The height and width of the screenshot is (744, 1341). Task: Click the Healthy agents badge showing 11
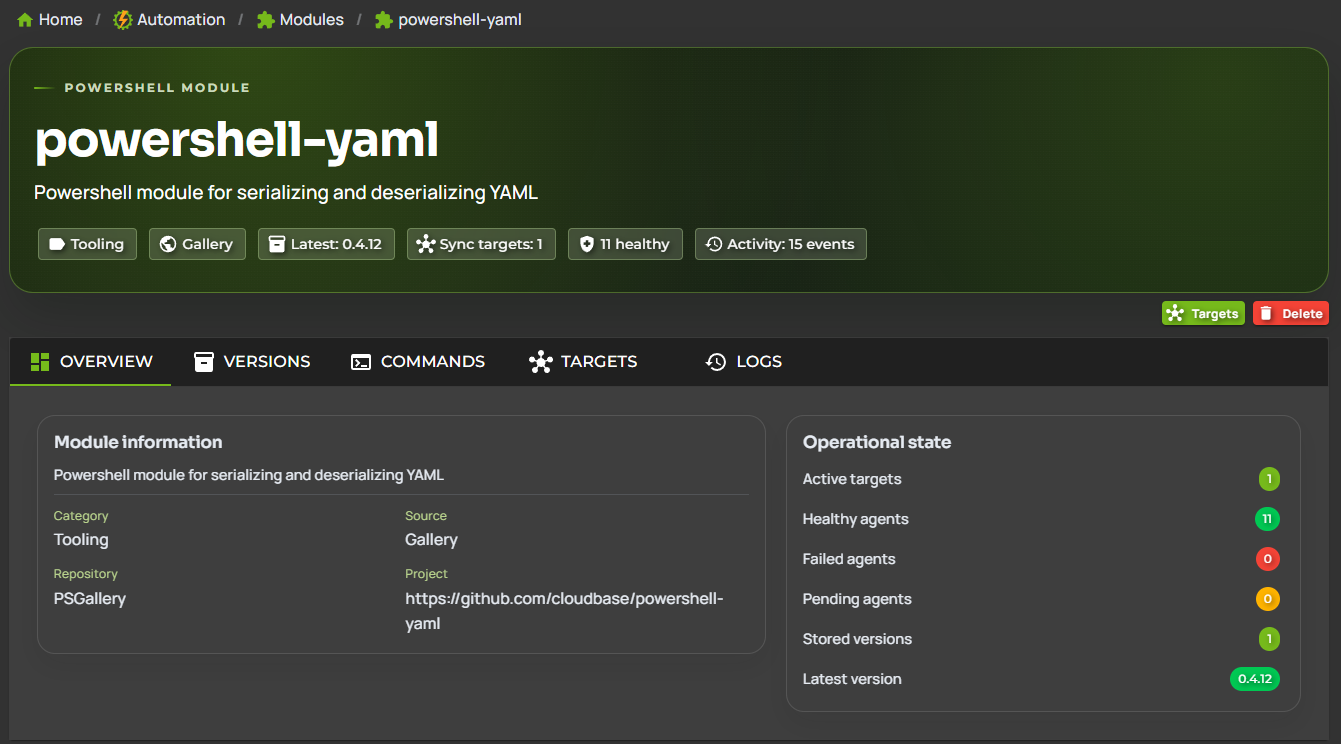pos(1267,519)
